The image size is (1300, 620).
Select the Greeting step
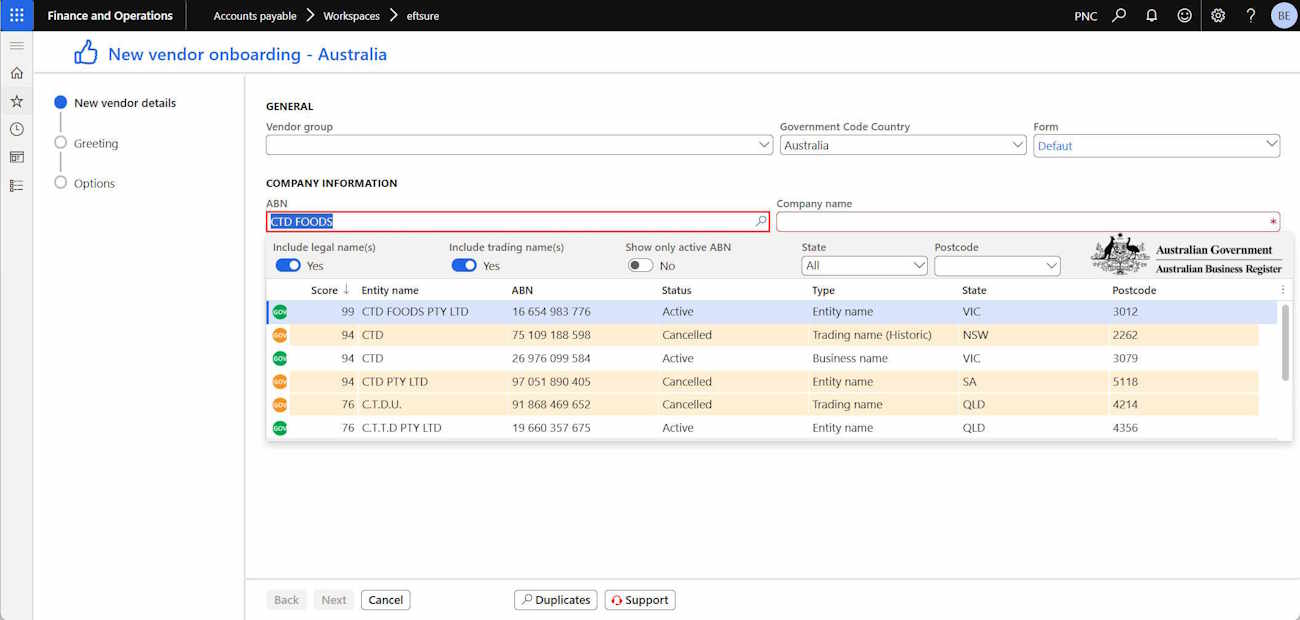tap(87, 143)
